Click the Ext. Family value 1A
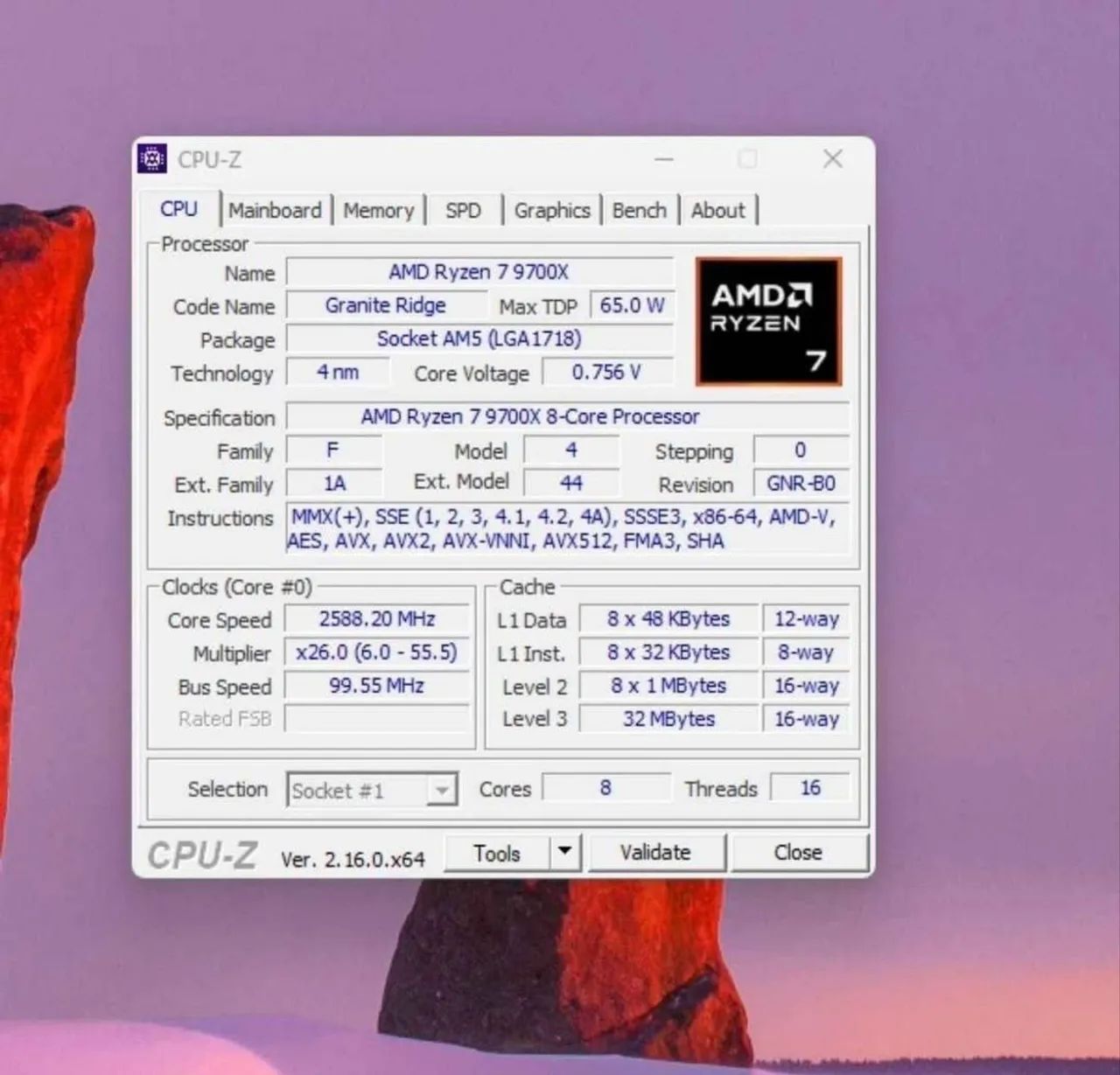 [333, 484]
